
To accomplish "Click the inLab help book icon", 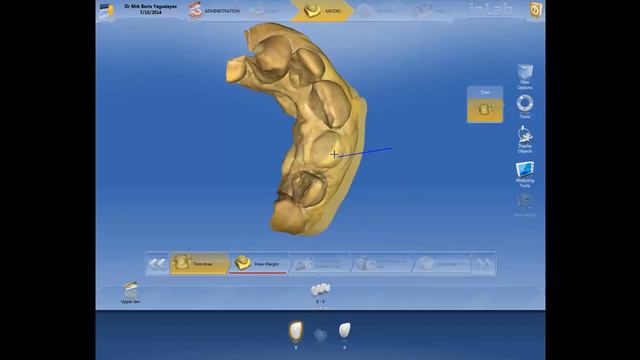I will pos(536,10).
